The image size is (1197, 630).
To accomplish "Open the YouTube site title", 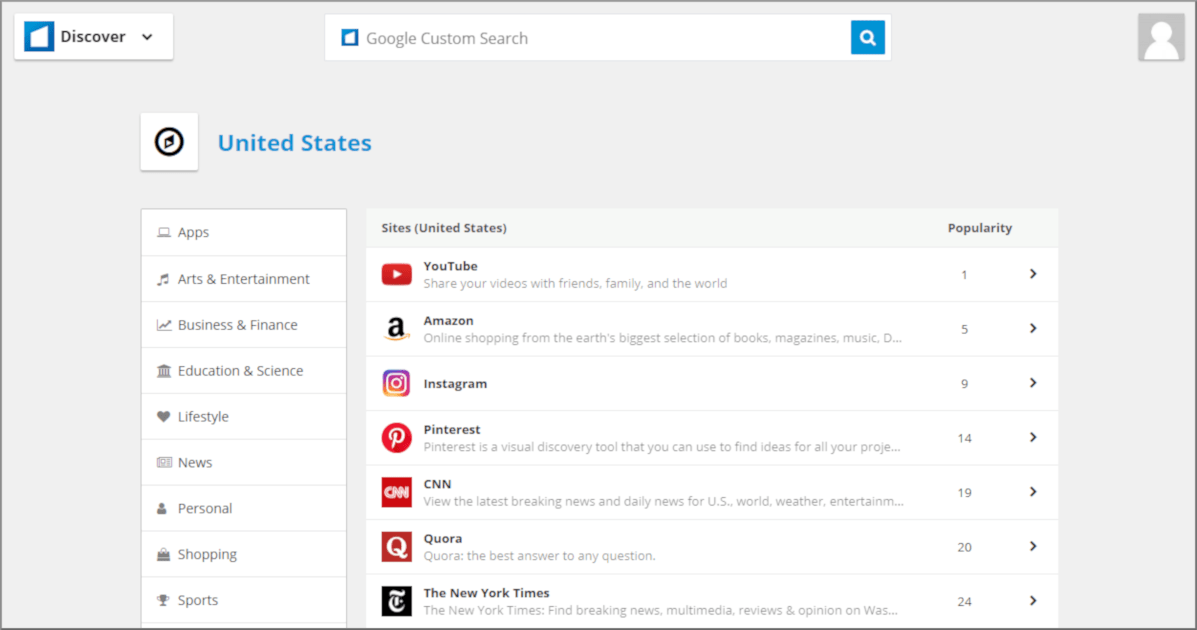I will (x=450, y=266).
